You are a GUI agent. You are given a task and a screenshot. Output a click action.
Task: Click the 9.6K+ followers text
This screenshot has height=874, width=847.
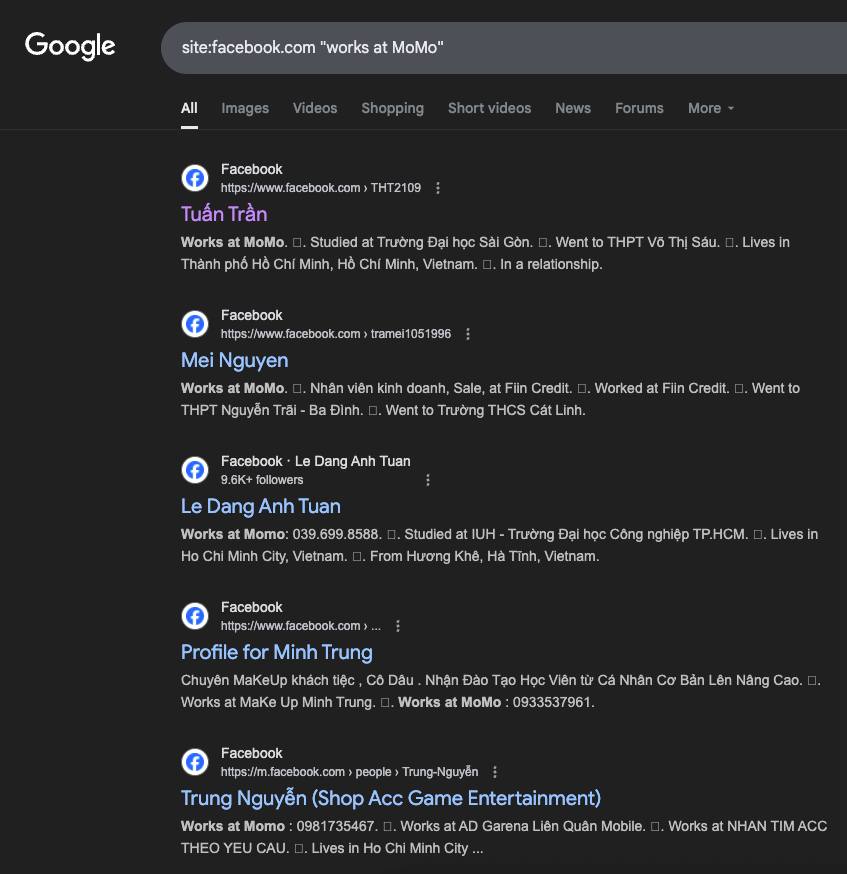(262, 480)
